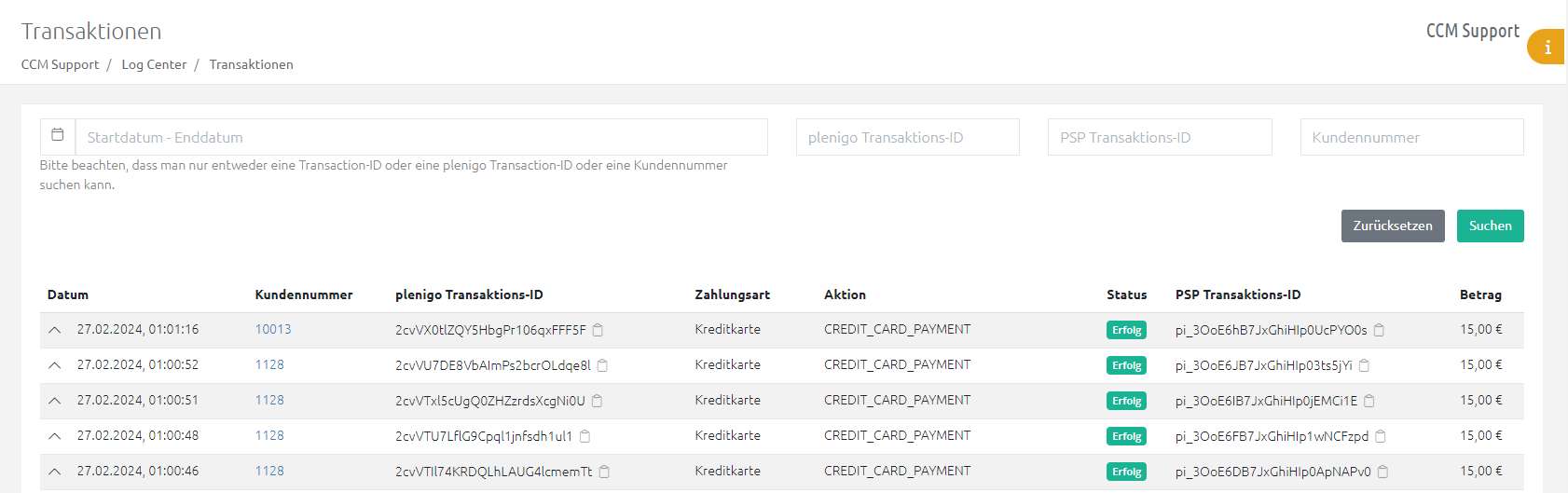Copy plenigo ID 2cvVTxl5cUgQ0ZHZzrdsXcgNi0U
Viewport: 1568px width, 493px height.
(x=598, y=401)
